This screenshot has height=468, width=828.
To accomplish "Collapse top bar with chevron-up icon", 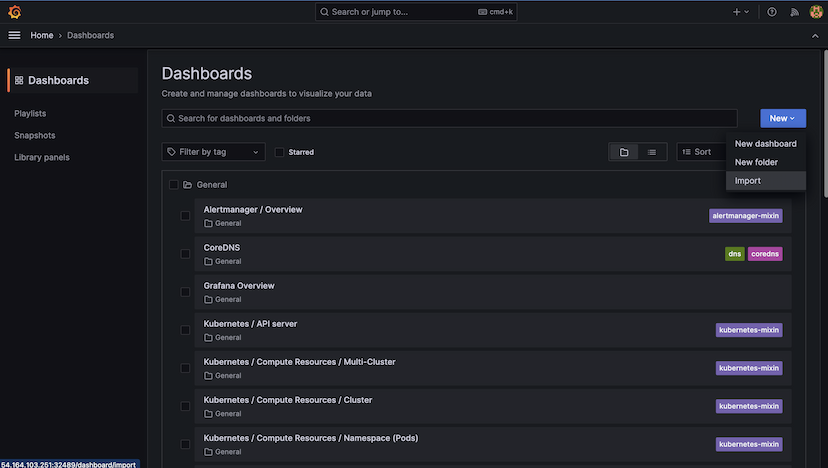I will 815,36.
